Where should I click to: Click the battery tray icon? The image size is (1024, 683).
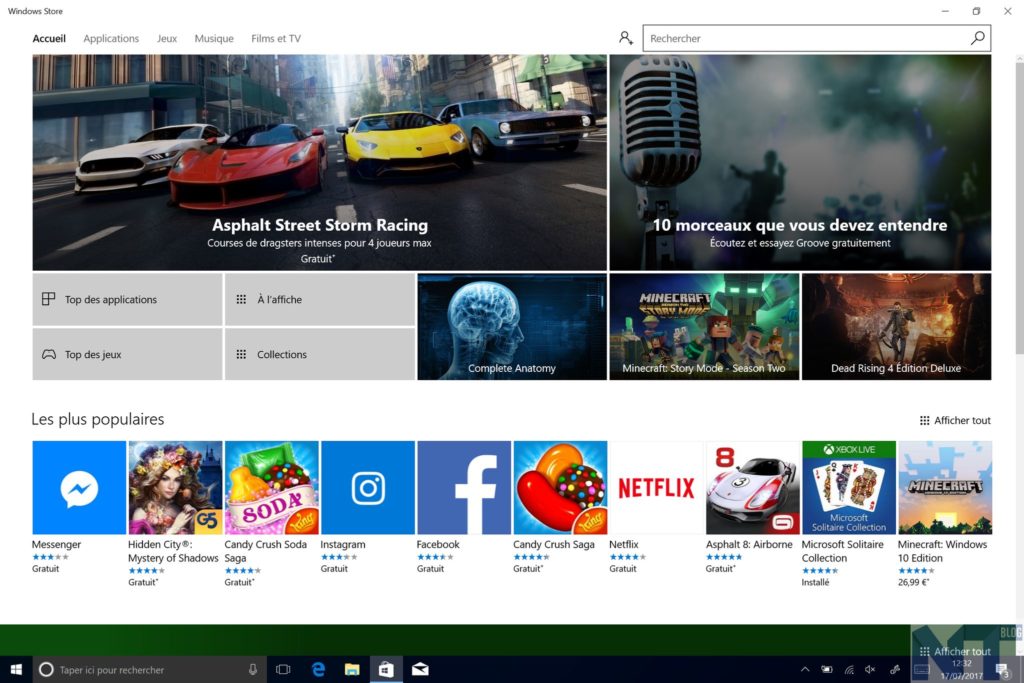[x=827, y=669]
